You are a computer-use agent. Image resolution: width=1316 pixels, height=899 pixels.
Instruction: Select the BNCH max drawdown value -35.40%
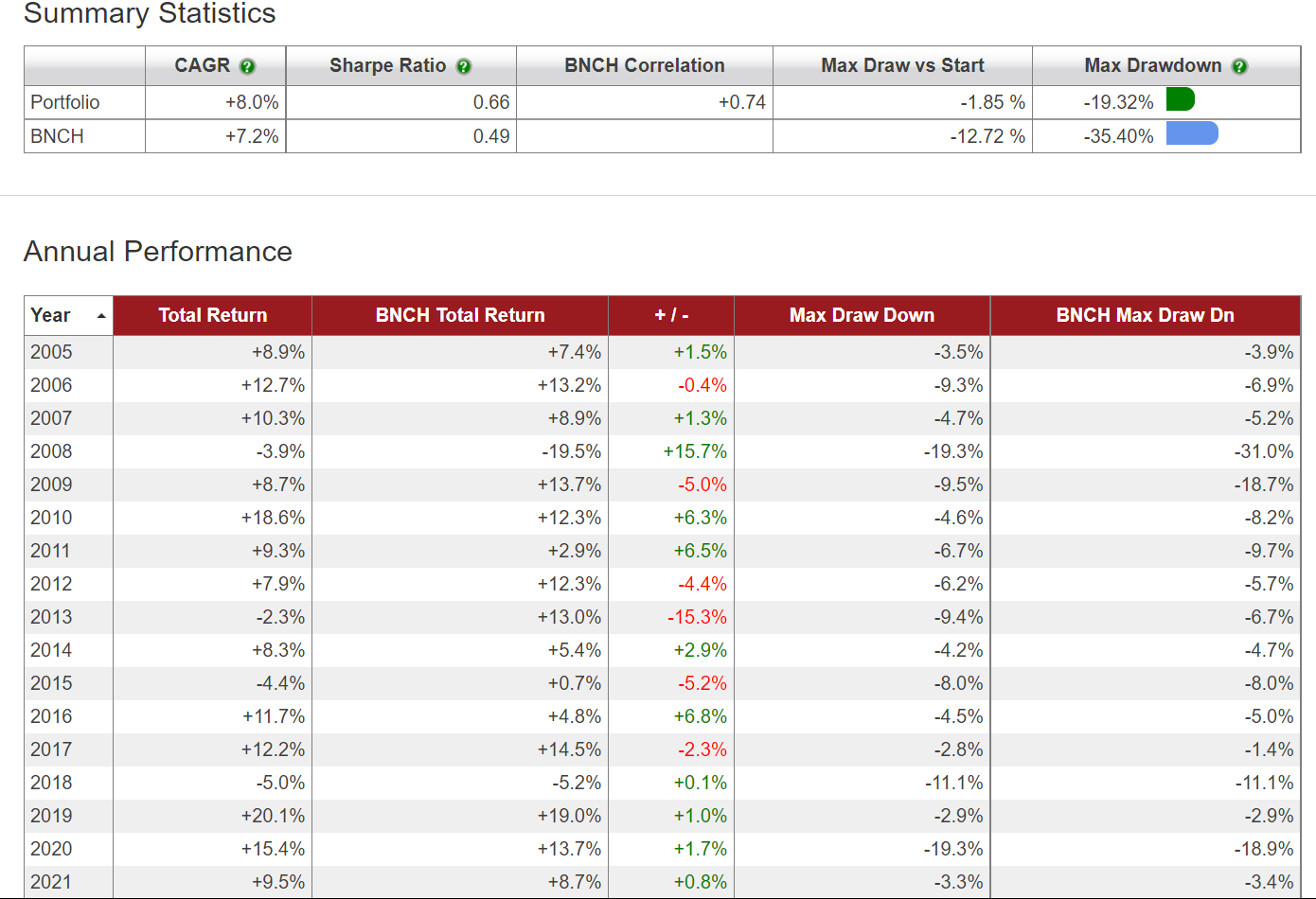tap(1119, 136)
